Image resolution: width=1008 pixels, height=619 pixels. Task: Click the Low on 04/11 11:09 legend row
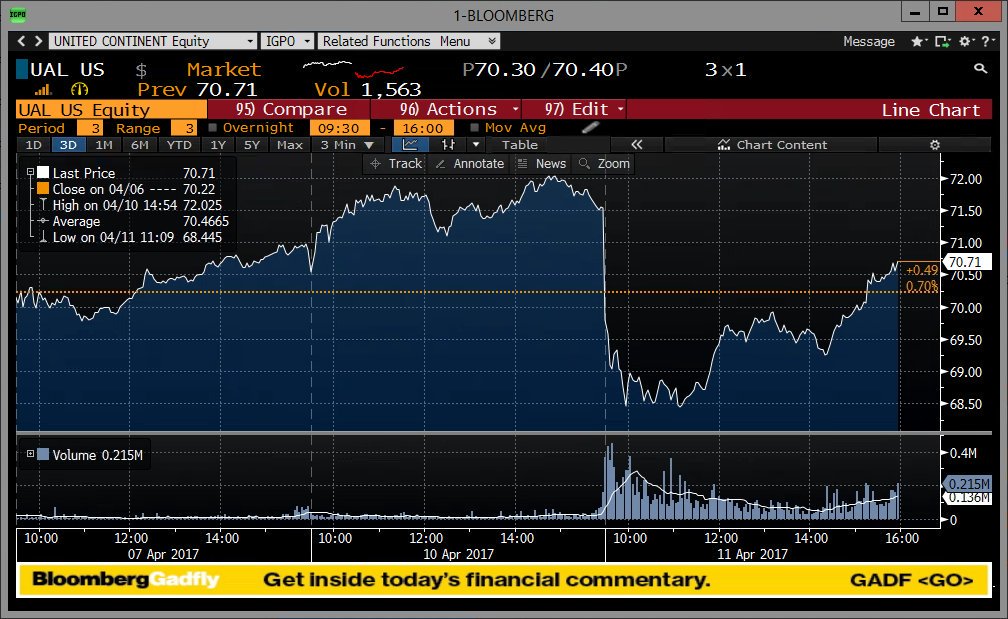130,237
